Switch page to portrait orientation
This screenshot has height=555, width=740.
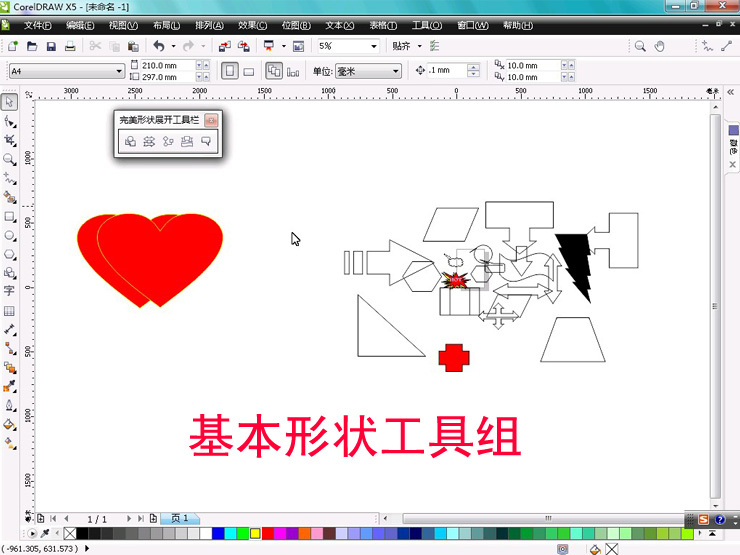(x=229, y=71)
